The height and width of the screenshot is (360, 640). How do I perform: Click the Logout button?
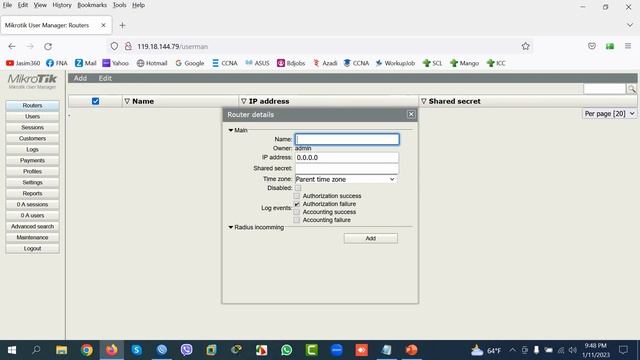coord(32,249)
